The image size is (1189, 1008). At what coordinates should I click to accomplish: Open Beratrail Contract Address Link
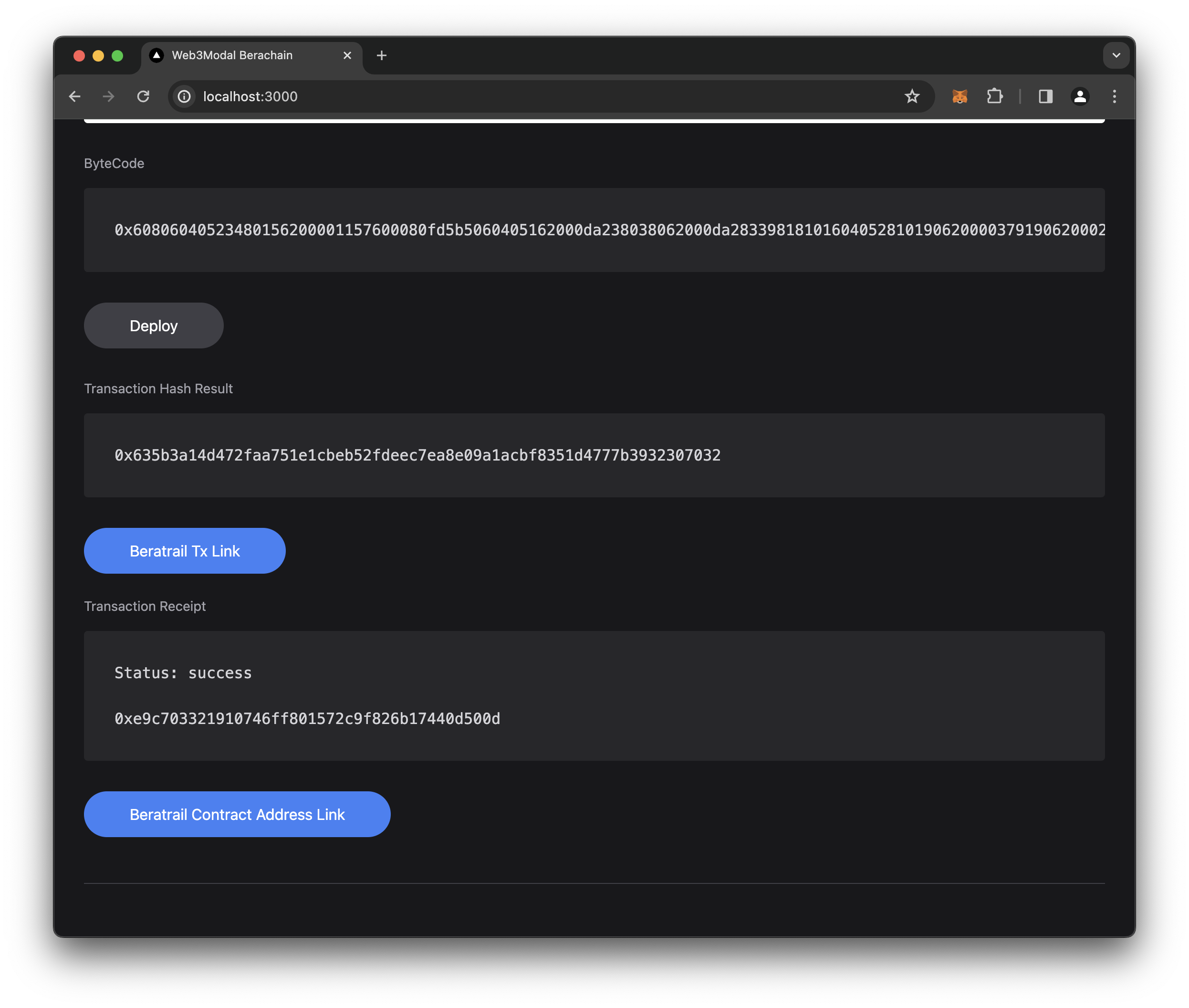pos(237,814)
